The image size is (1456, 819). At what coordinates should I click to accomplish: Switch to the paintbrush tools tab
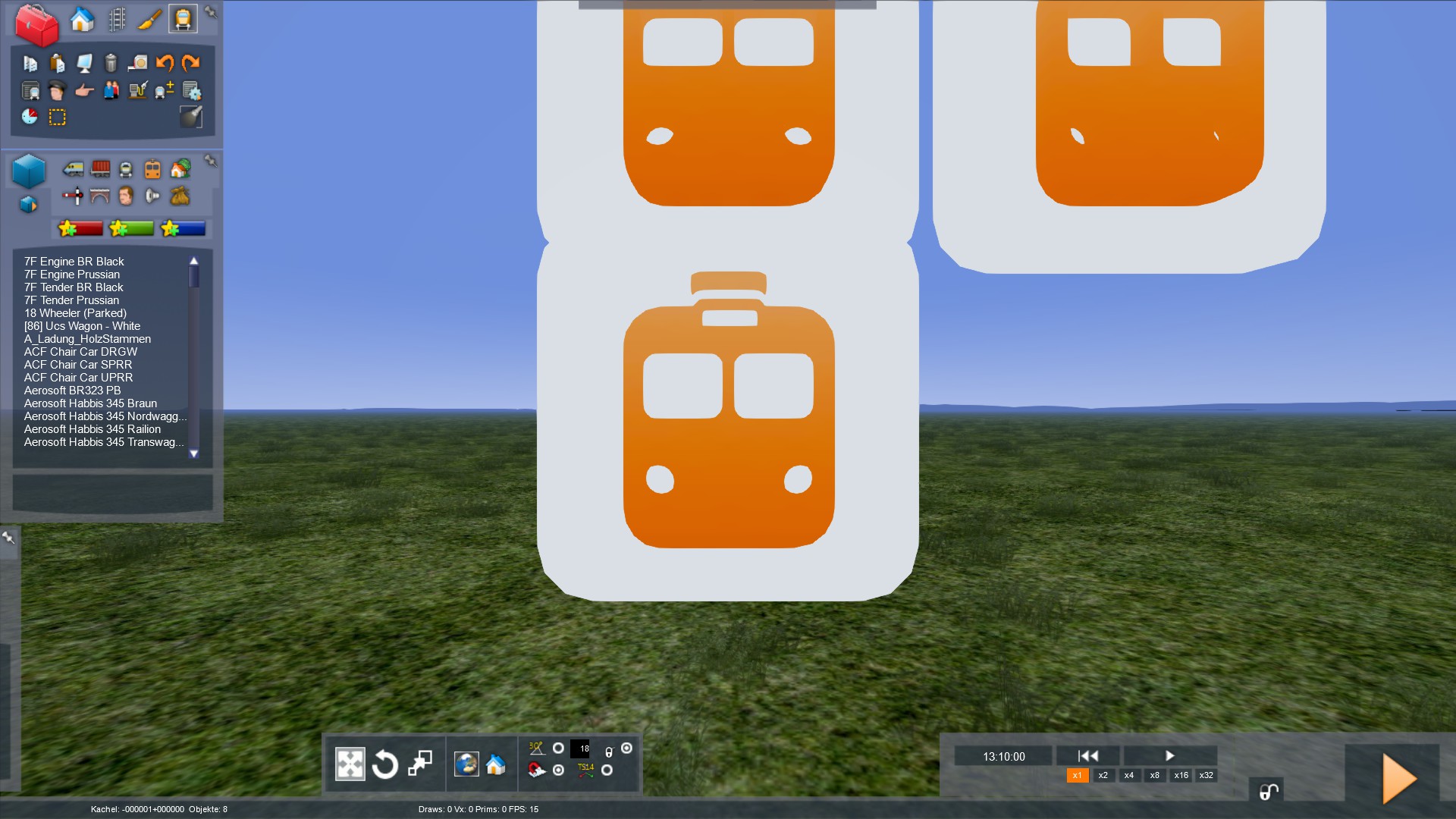149,19
